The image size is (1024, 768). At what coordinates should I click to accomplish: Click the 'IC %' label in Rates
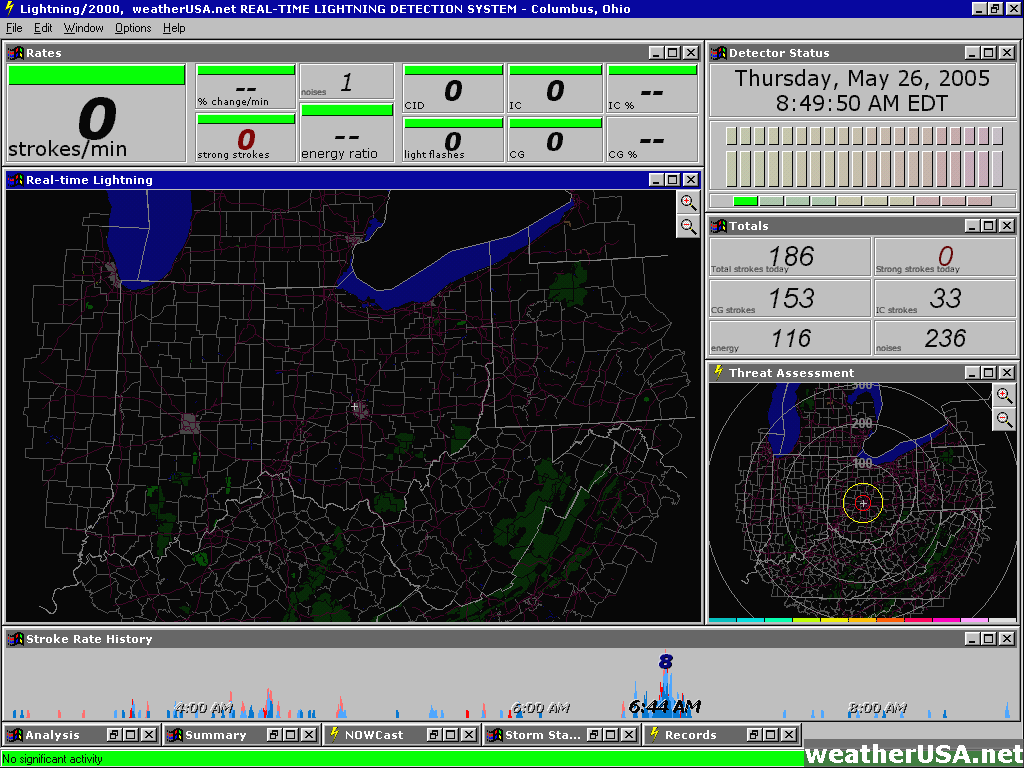[x=621, y=105]
